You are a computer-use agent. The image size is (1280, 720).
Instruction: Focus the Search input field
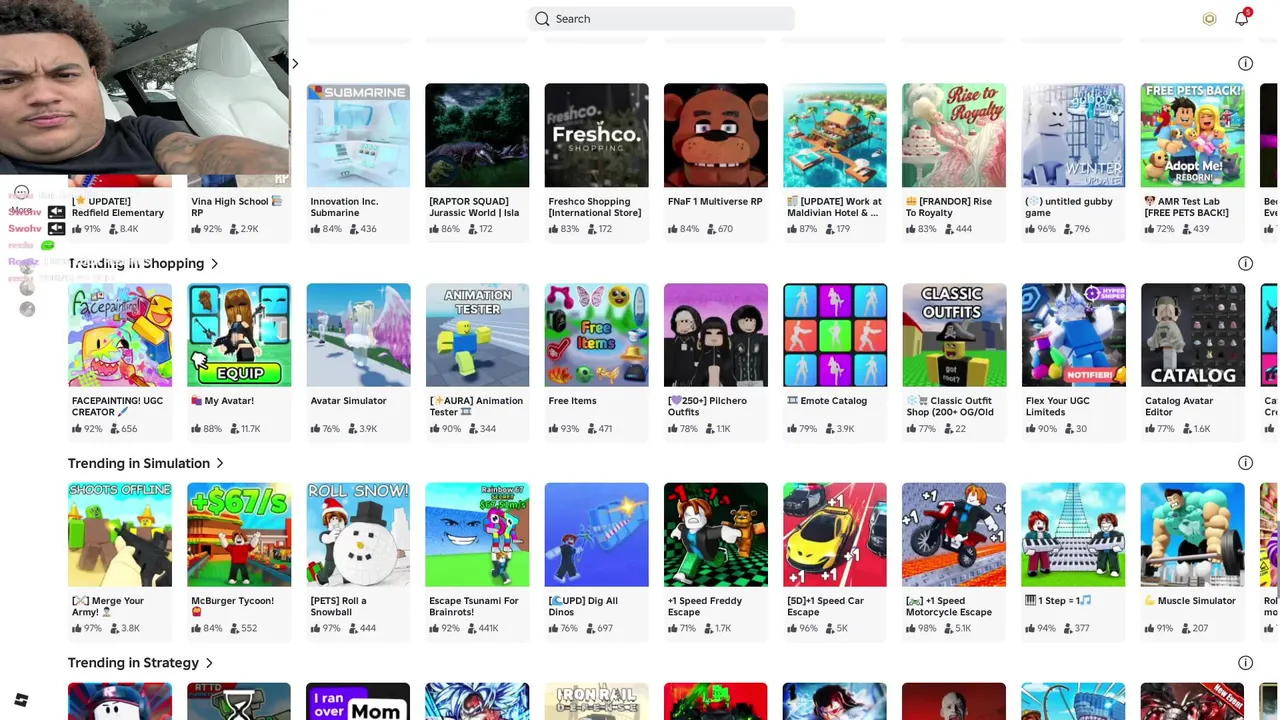point(661,19)
